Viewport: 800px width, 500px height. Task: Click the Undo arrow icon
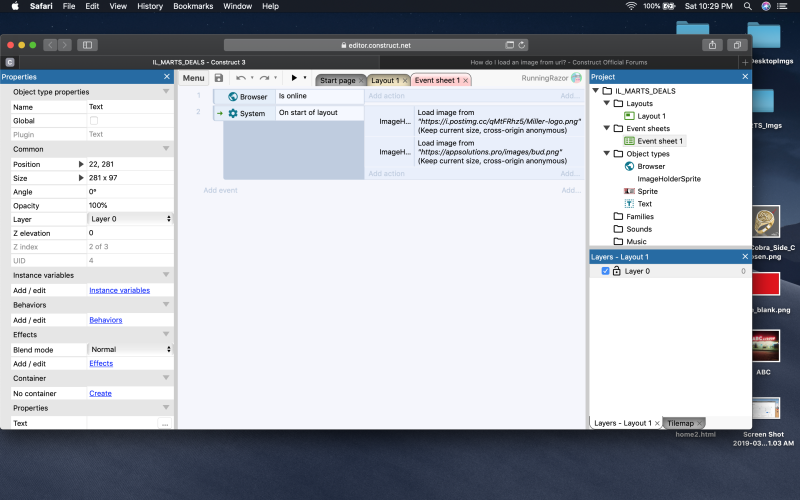[241, 78]
